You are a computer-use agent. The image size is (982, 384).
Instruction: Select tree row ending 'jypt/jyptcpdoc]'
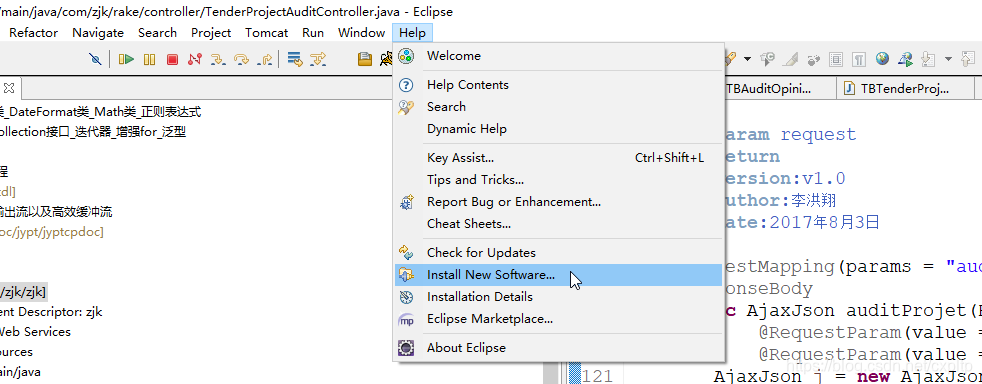tap(52, 232)
